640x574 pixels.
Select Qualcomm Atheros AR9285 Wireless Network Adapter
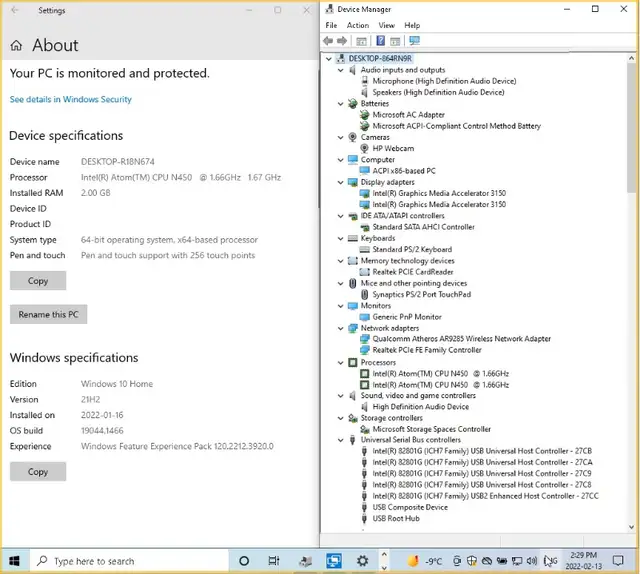462,338
